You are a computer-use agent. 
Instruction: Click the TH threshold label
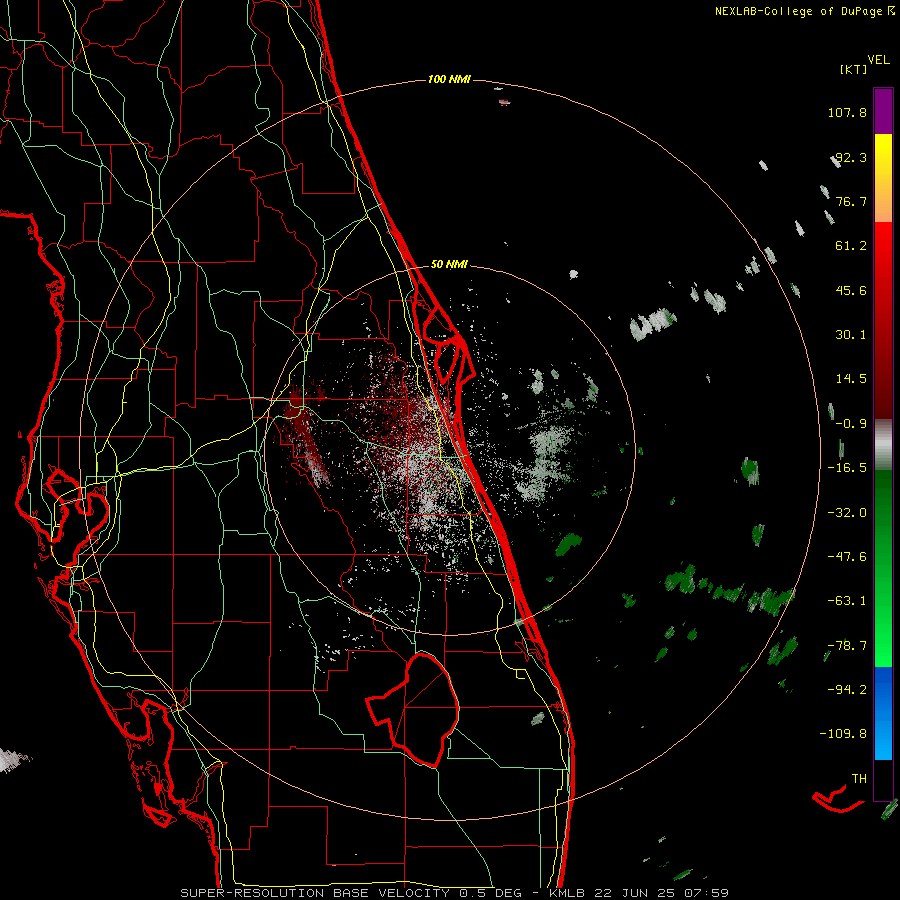click(859, 779)
